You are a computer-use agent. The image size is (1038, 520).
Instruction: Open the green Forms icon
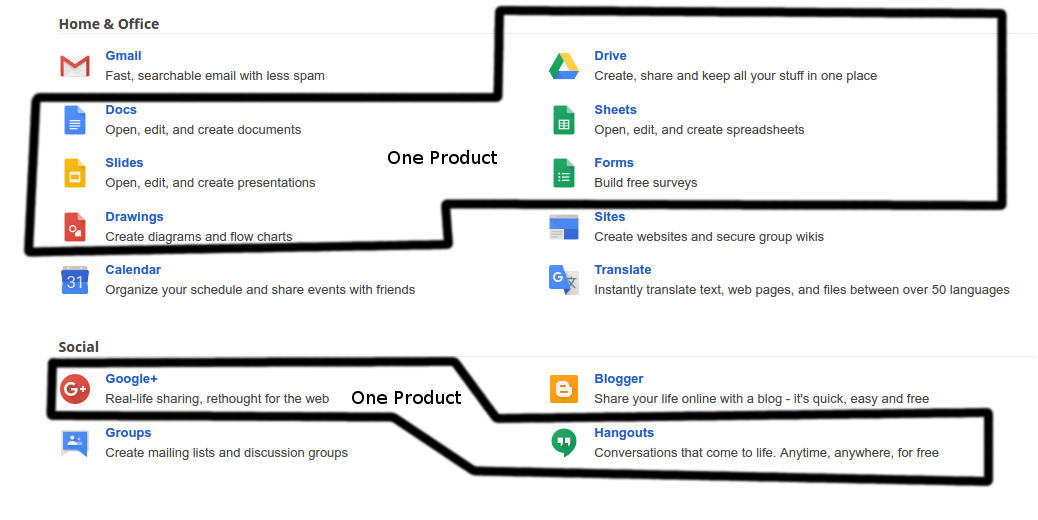click(564, 173)
